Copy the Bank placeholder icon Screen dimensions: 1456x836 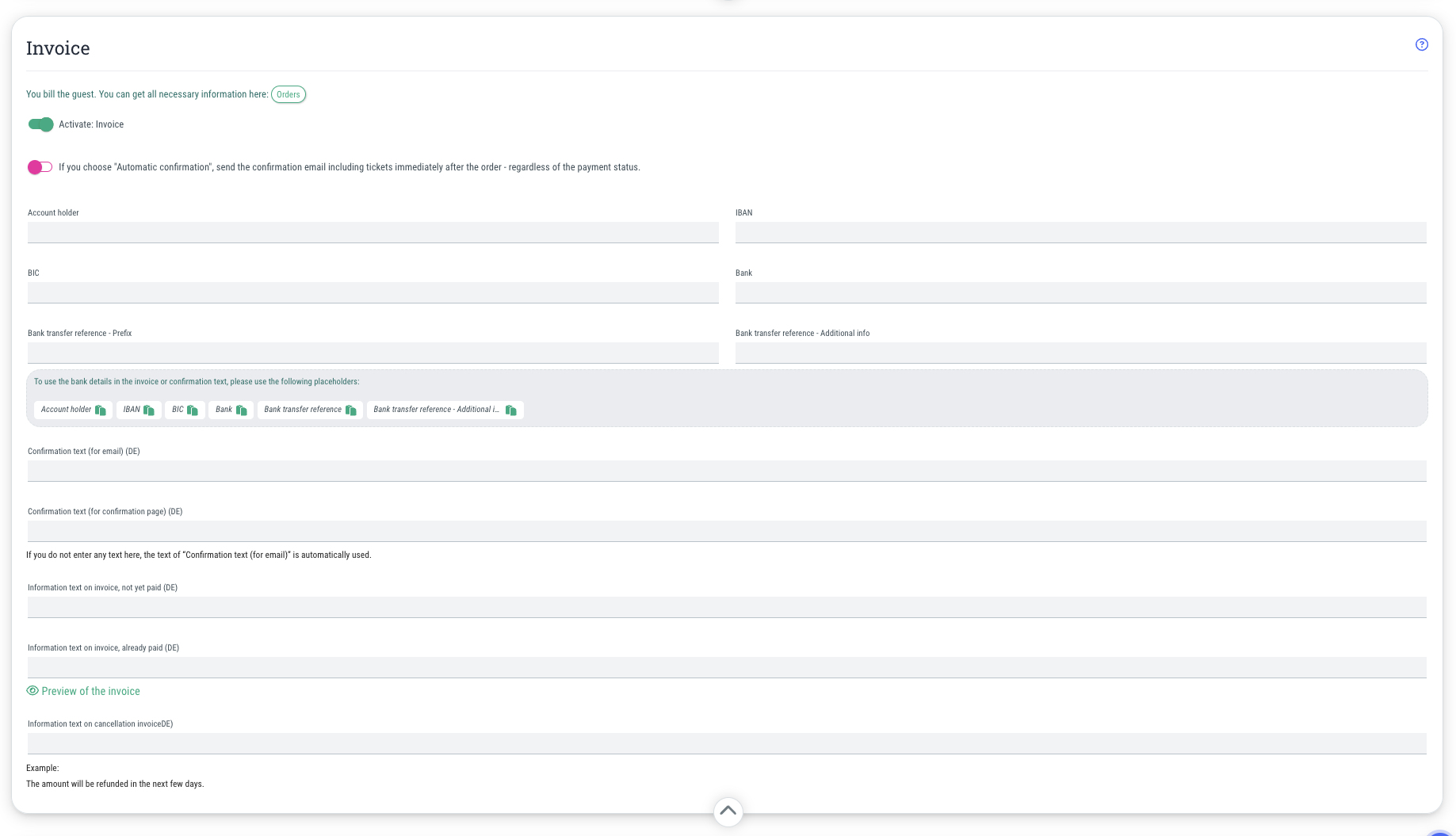pyautogui.click(x=242, y=410)
